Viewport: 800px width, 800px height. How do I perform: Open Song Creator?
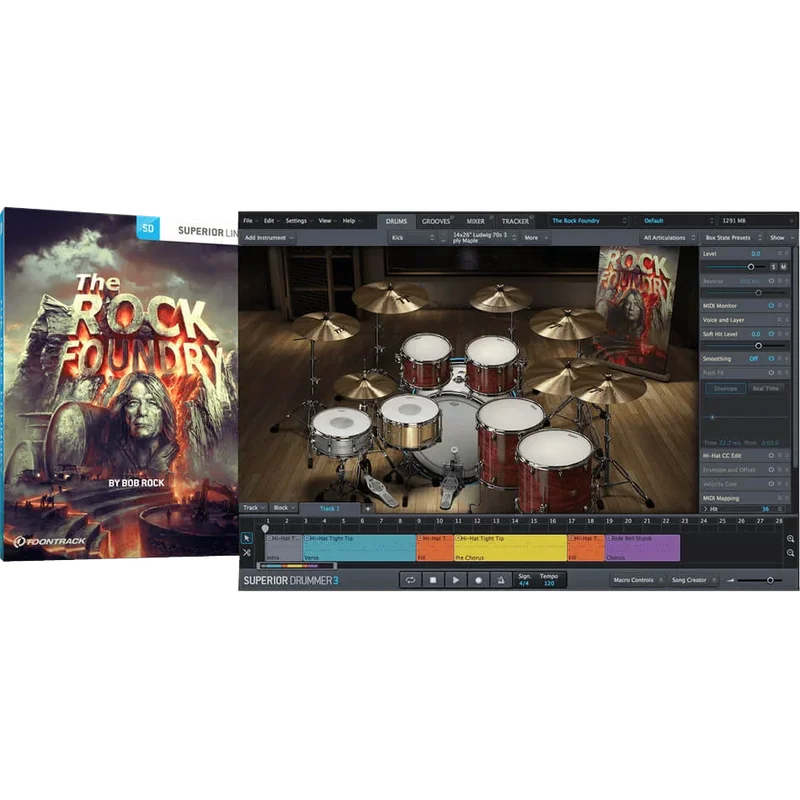[x=693, y=580]
